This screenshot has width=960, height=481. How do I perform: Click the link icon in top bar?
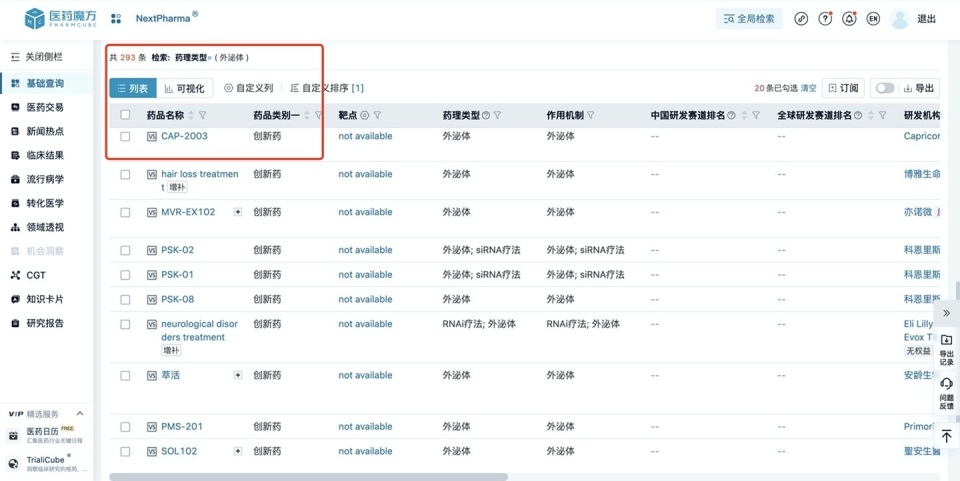pyautogui.click(x=801, y=19)
